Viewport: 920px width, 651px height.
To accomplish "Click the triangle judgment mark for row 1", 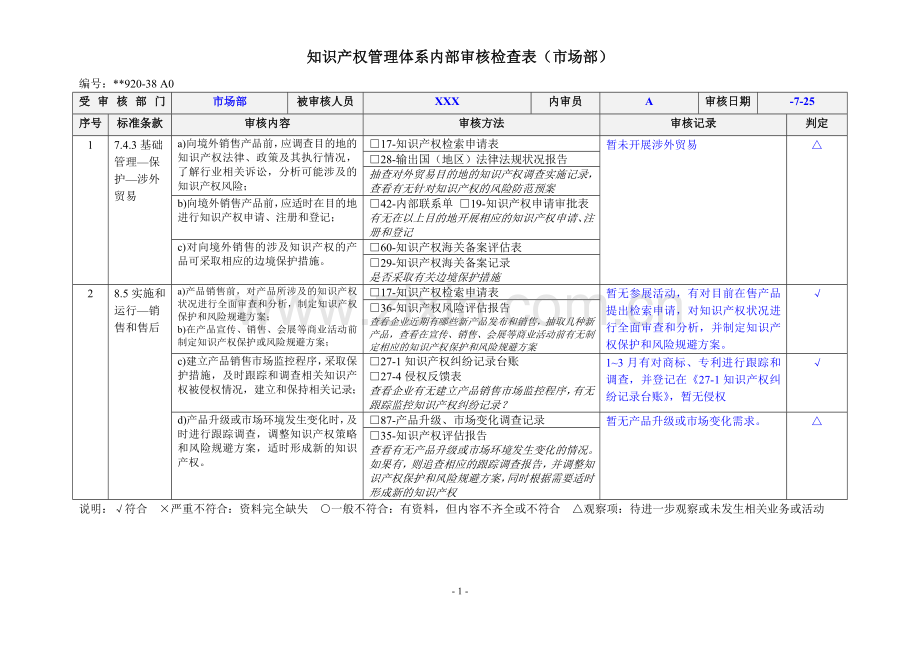I will pos(817,145).
